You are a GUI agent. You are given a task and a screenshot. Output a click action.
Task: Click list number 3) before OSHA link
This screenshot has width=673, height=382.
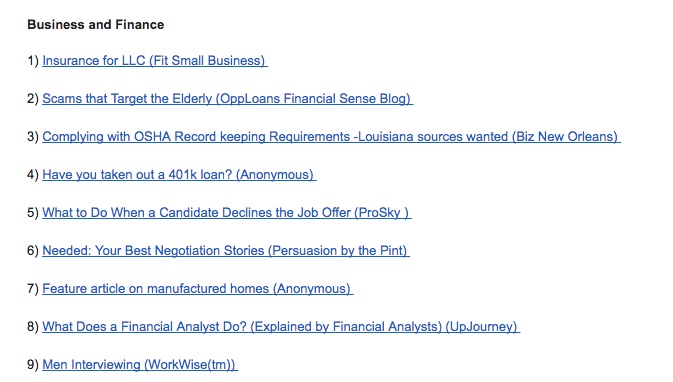click(x=33, y=137)
